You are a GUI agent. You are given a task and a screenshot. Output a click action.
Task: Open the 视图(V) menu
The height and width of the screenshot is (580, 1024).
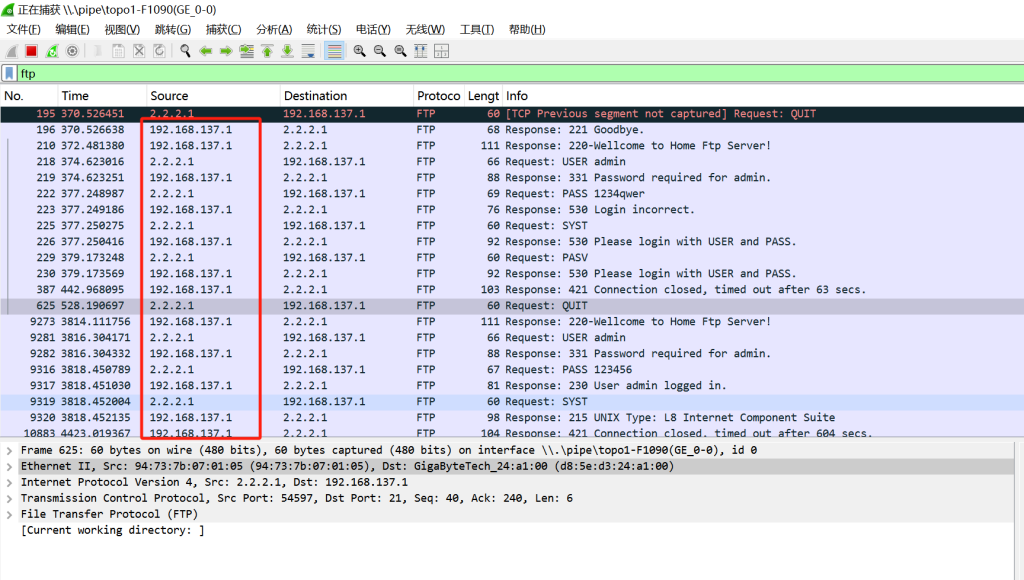pyautogui.click(x=122, y=29)
